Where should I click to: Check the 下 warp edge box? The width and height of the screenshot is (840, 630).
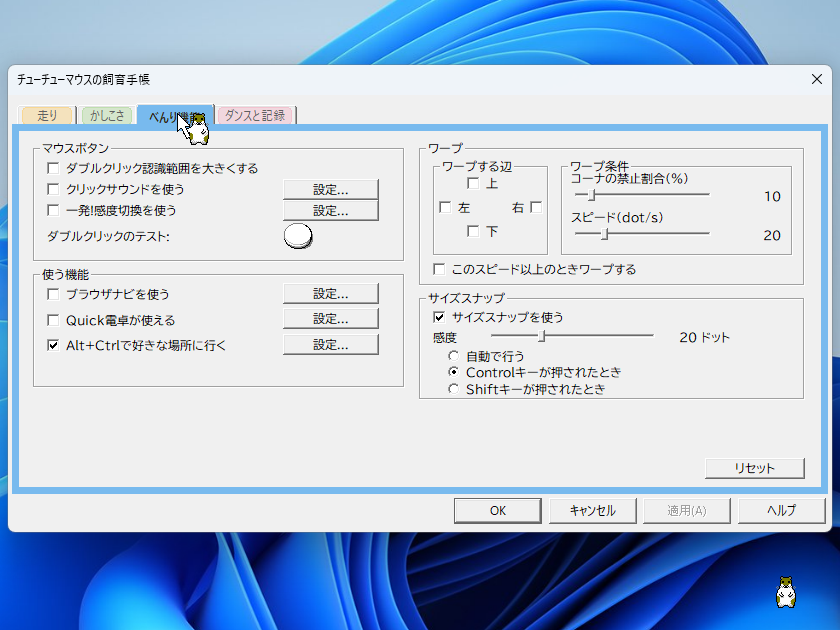[473, 231]
